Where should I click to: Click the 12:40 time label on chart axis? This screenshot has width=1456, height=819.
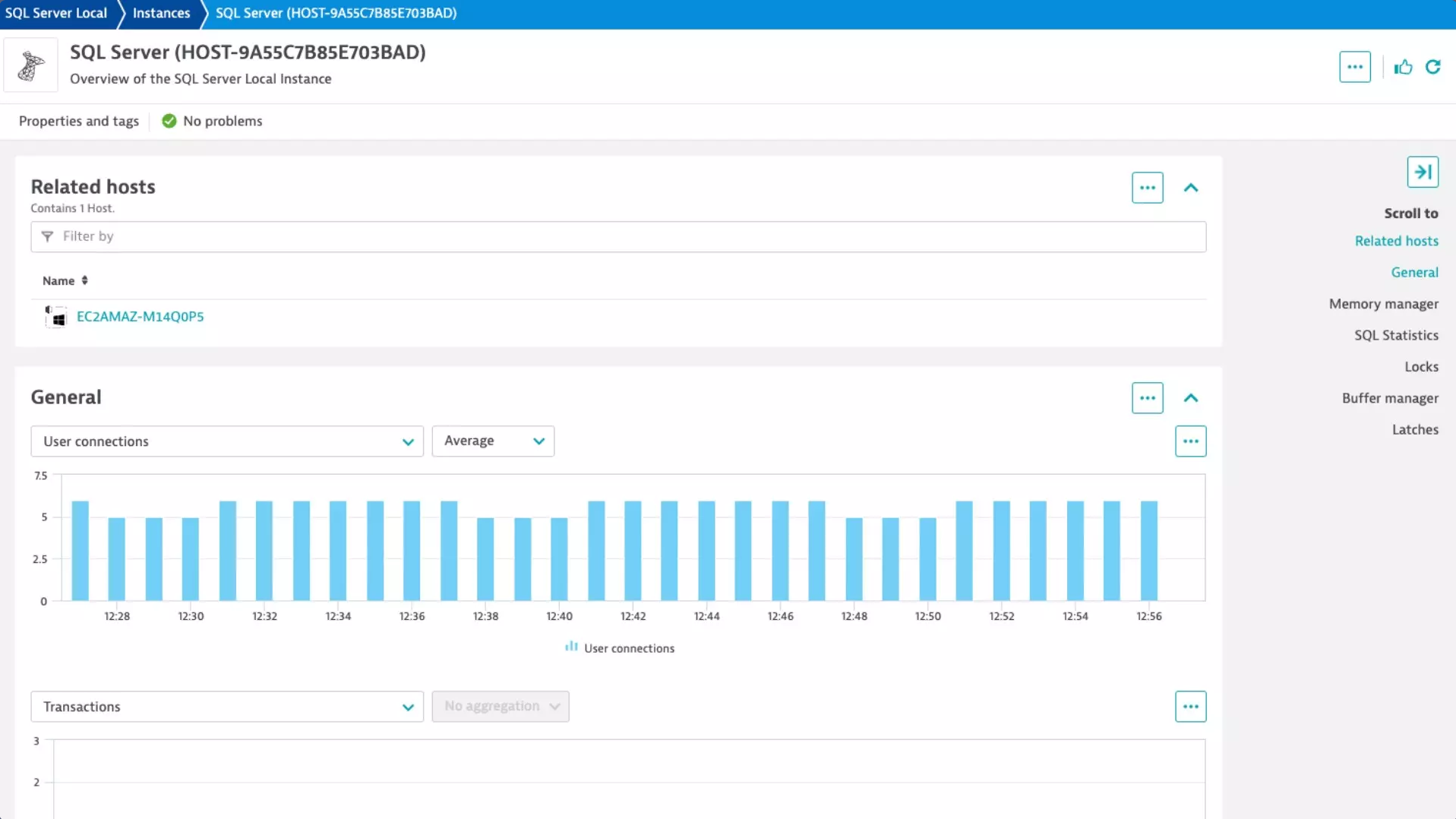559,616
